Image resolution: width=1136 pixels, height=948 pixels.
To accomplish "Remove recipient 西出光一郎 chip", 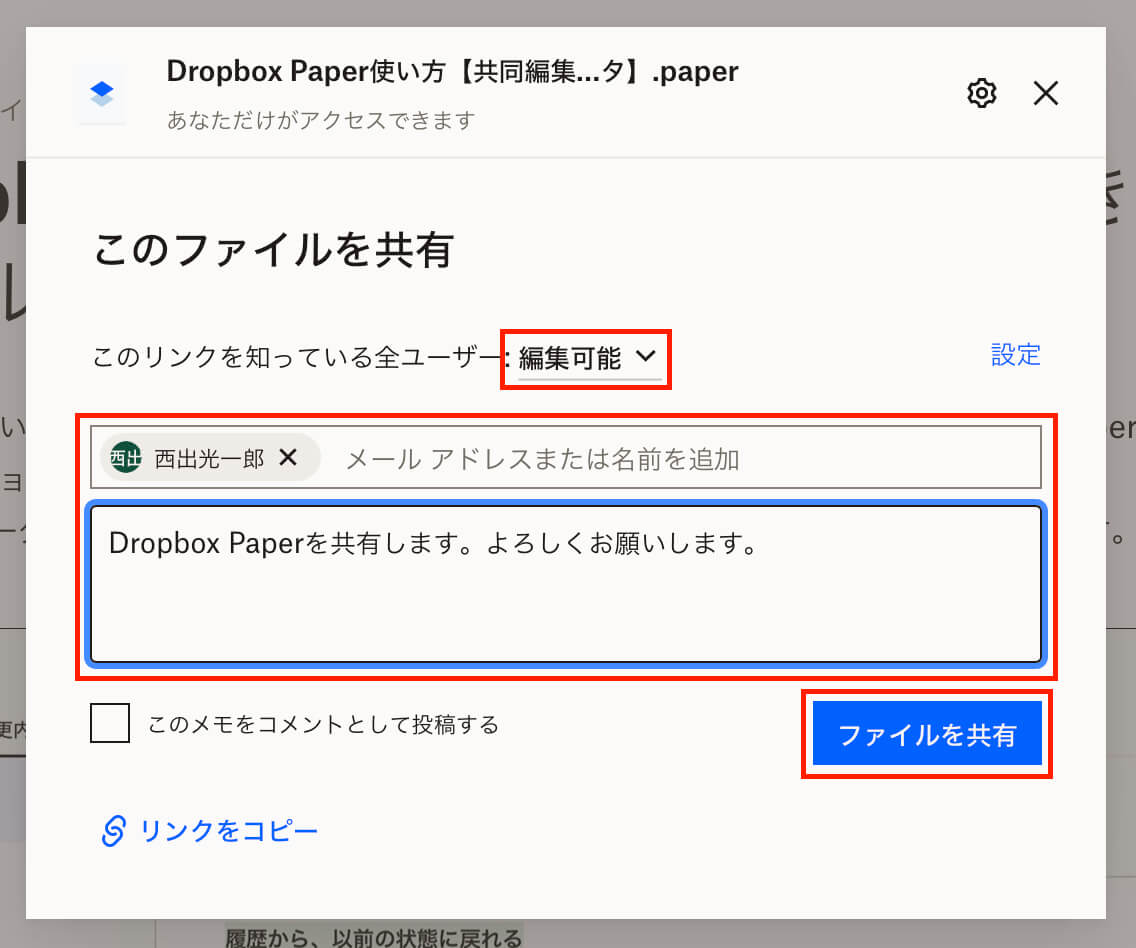I will pyautogui.click(x=288, y=458).
